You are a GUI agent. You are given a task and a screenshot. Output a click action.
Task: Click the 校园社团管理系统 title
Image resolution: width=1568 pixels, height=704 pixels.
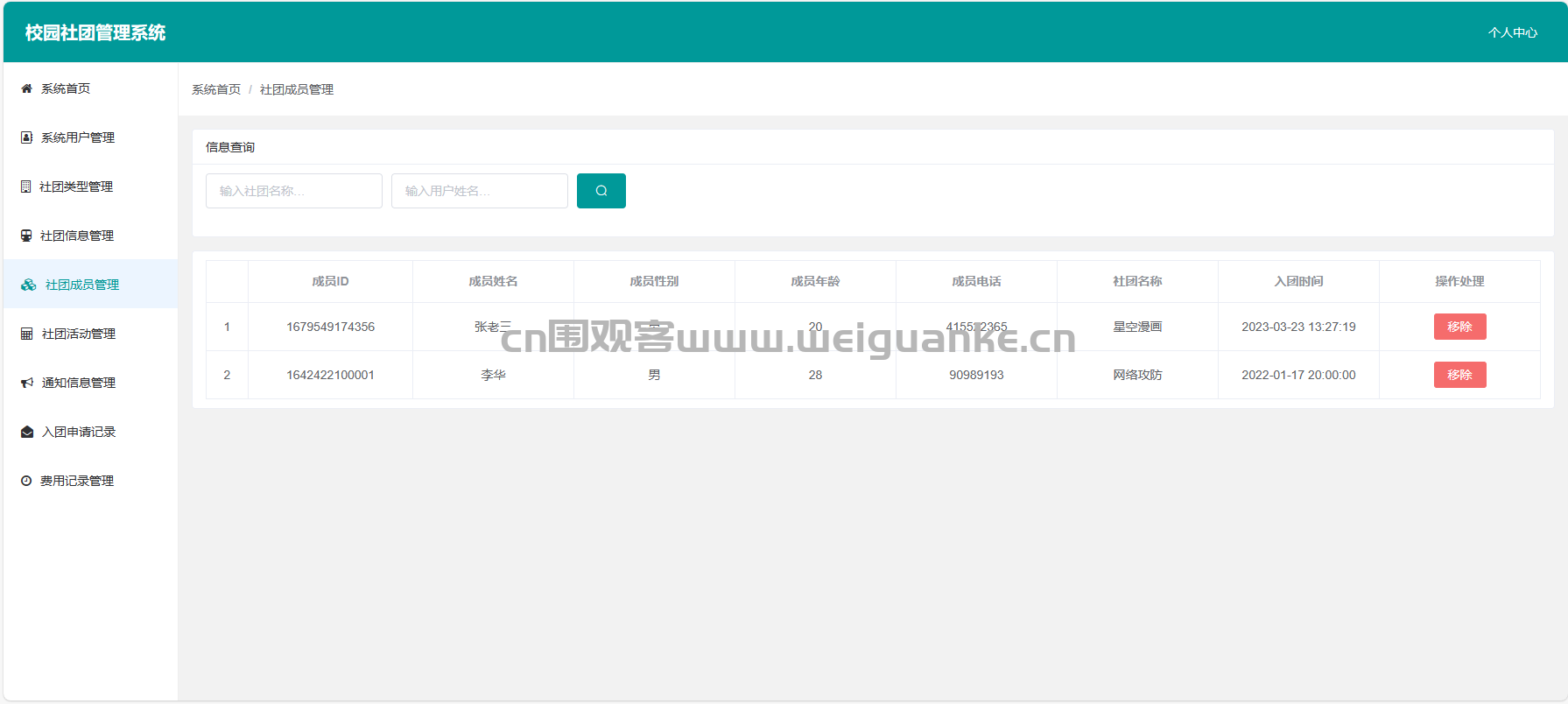click(x=95, y=32)
